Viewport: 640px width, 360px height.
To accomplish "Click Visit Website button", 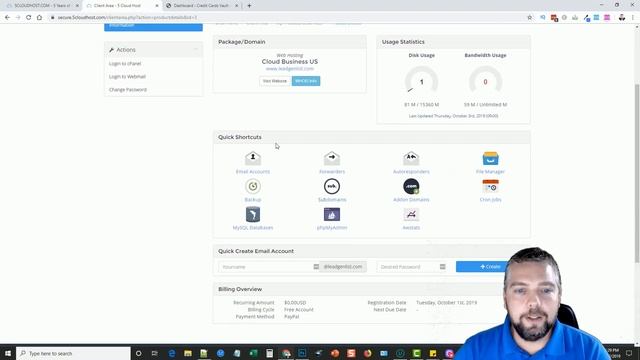I will (x=275, y=81).
